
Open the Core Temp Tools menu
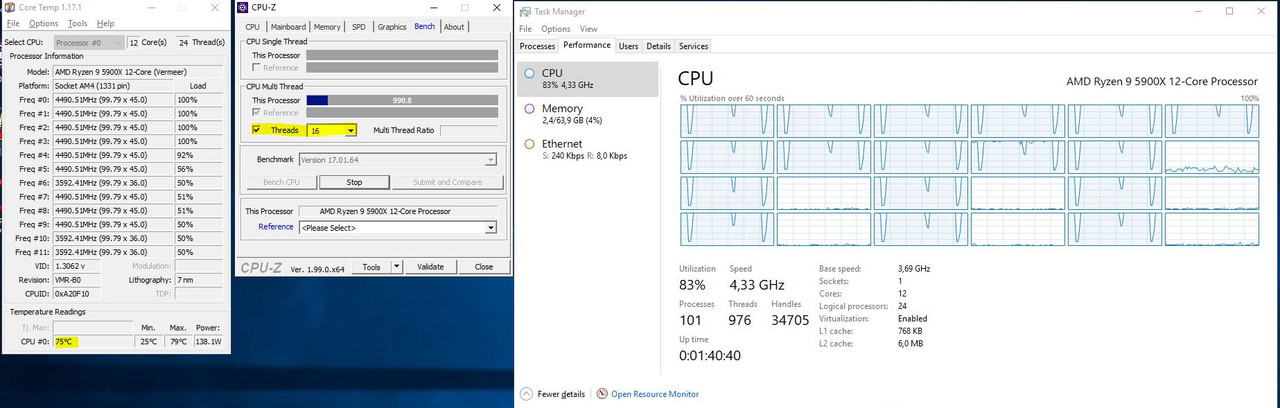tap(77, 23)
